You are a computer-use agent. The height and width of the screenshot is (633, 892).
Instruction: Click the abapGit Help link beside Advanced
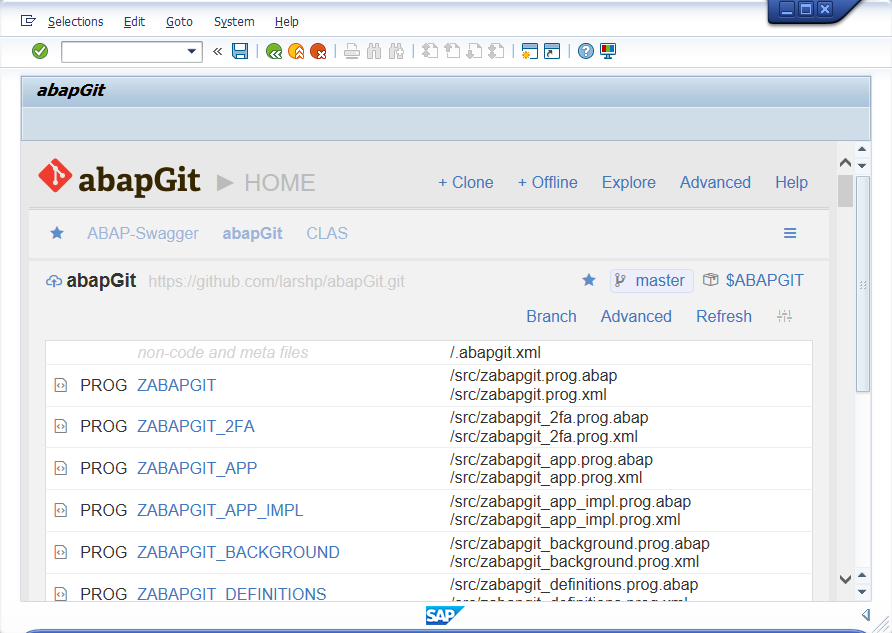791,183
